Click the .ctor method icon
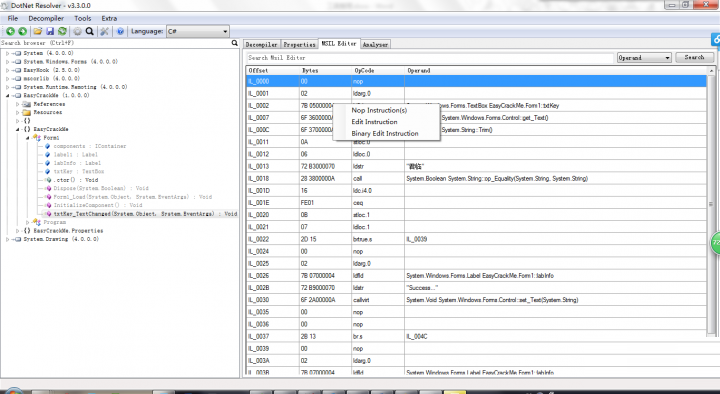 [x=47, y=180]
